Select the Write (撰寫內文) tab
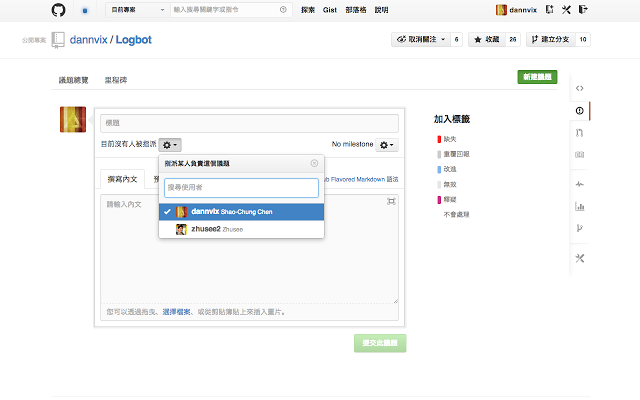Screen dimensions: 640x400 [124, 180]
